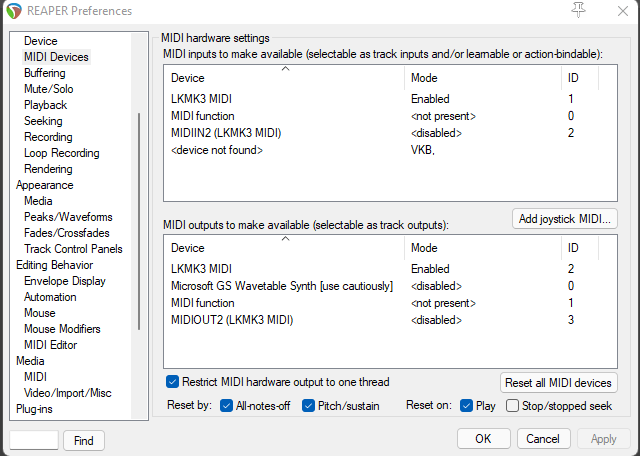Viewport: 640px width, 456px height.
Task: Go to Track Control Panels settings
Action: (x=73, y=249)
